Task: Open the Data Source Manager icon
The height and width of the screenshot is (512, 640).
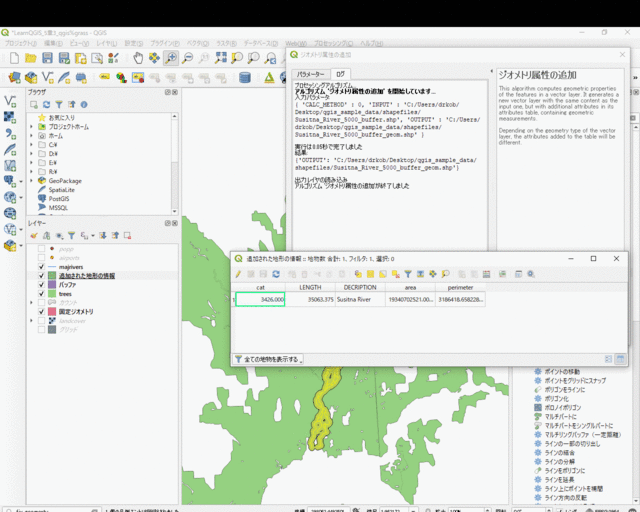Action: (14, 77)
